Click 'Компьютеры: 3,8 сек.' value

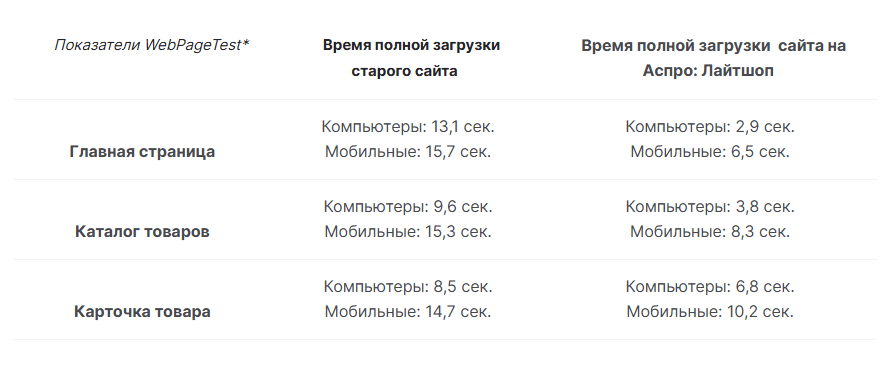pos(710,207)
